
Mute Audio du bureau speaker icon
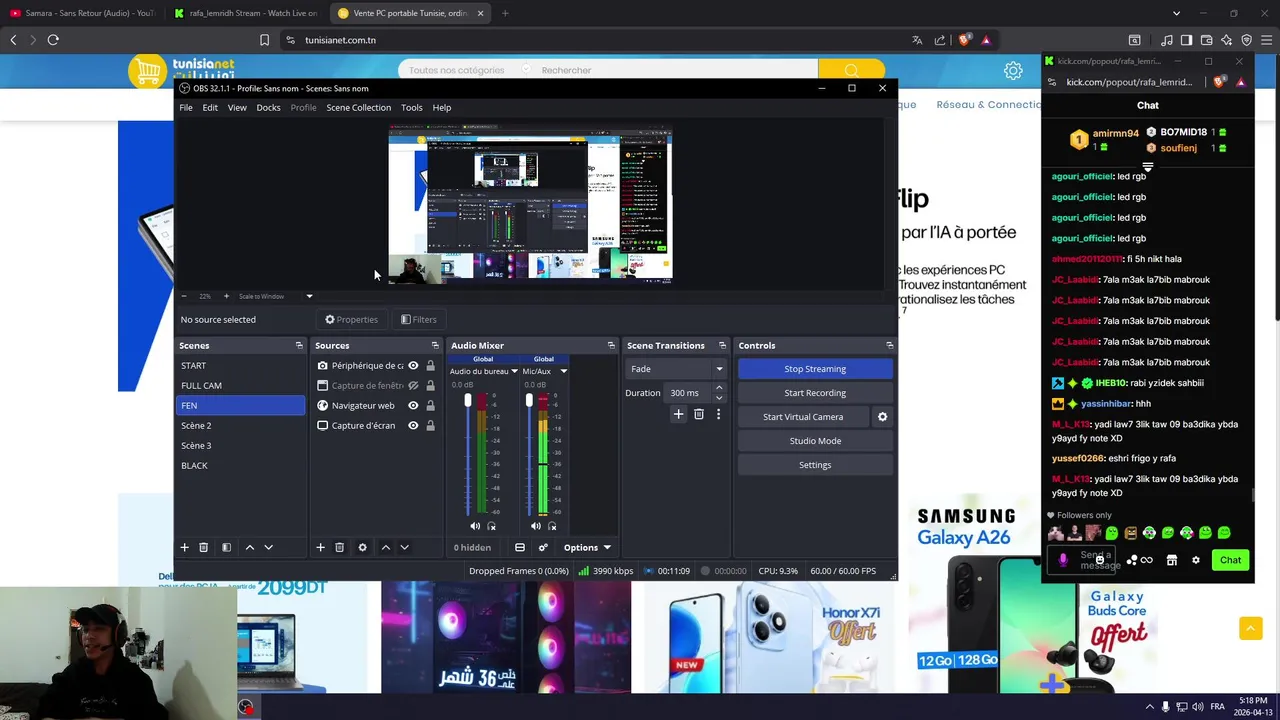click(x=475, y=526)
